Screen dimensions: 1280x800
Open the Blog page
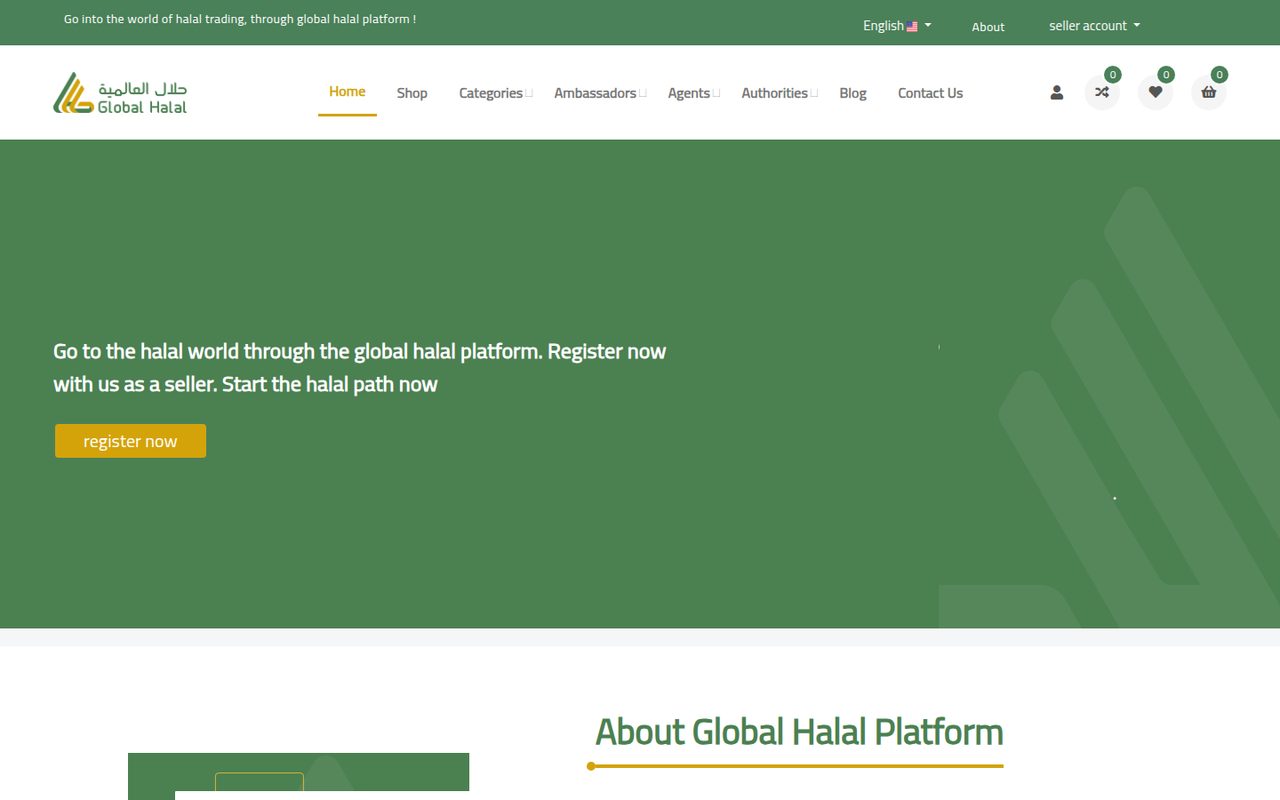[853, 93]
